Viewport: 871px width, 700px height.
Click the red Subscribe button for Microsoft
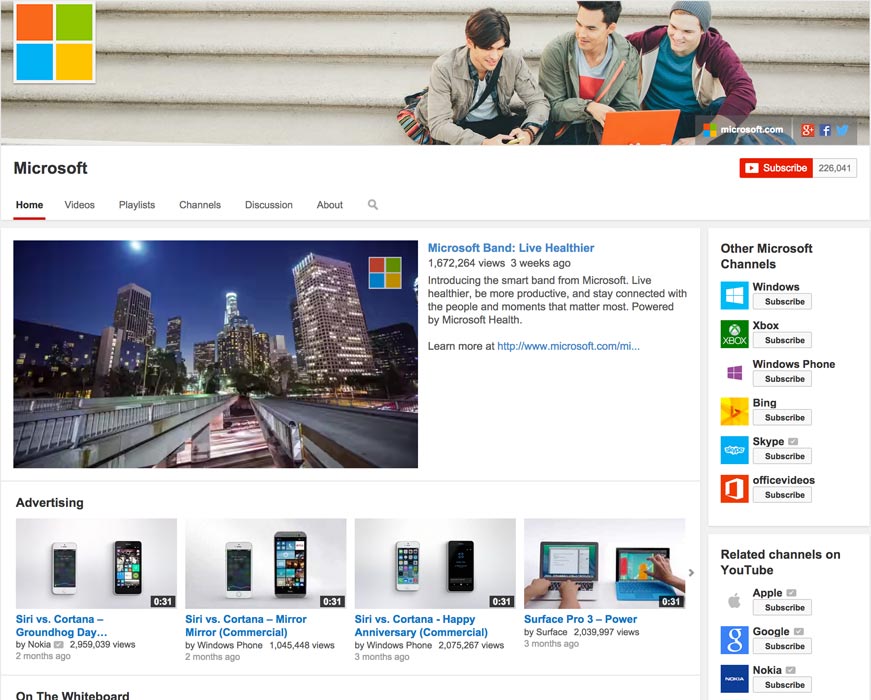pos(776,168)
